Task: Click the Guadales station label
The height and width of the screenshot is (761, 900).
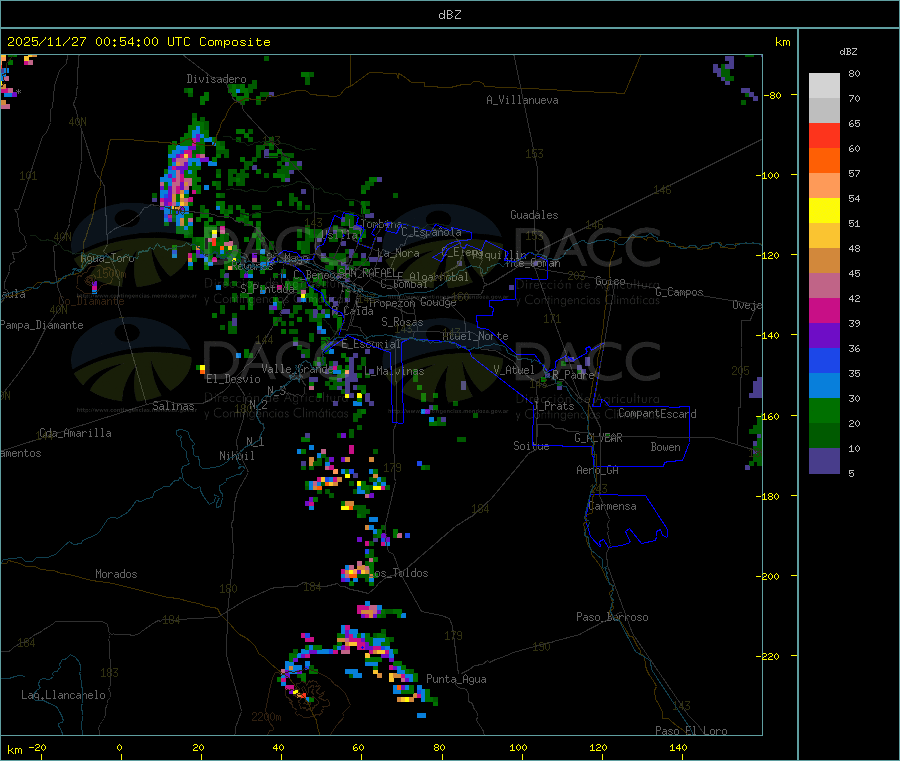Action: coord(534,215)
